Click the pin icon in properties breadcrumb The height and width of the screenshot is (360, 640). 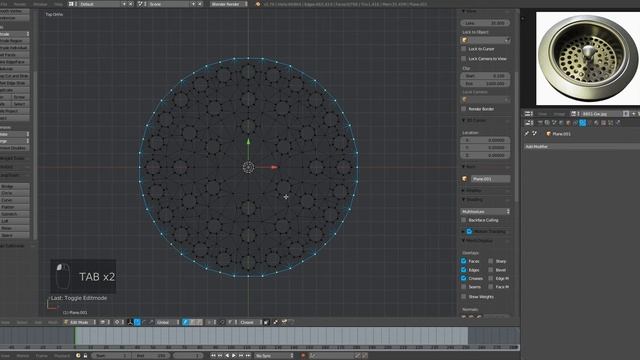[x=527, y=133]
